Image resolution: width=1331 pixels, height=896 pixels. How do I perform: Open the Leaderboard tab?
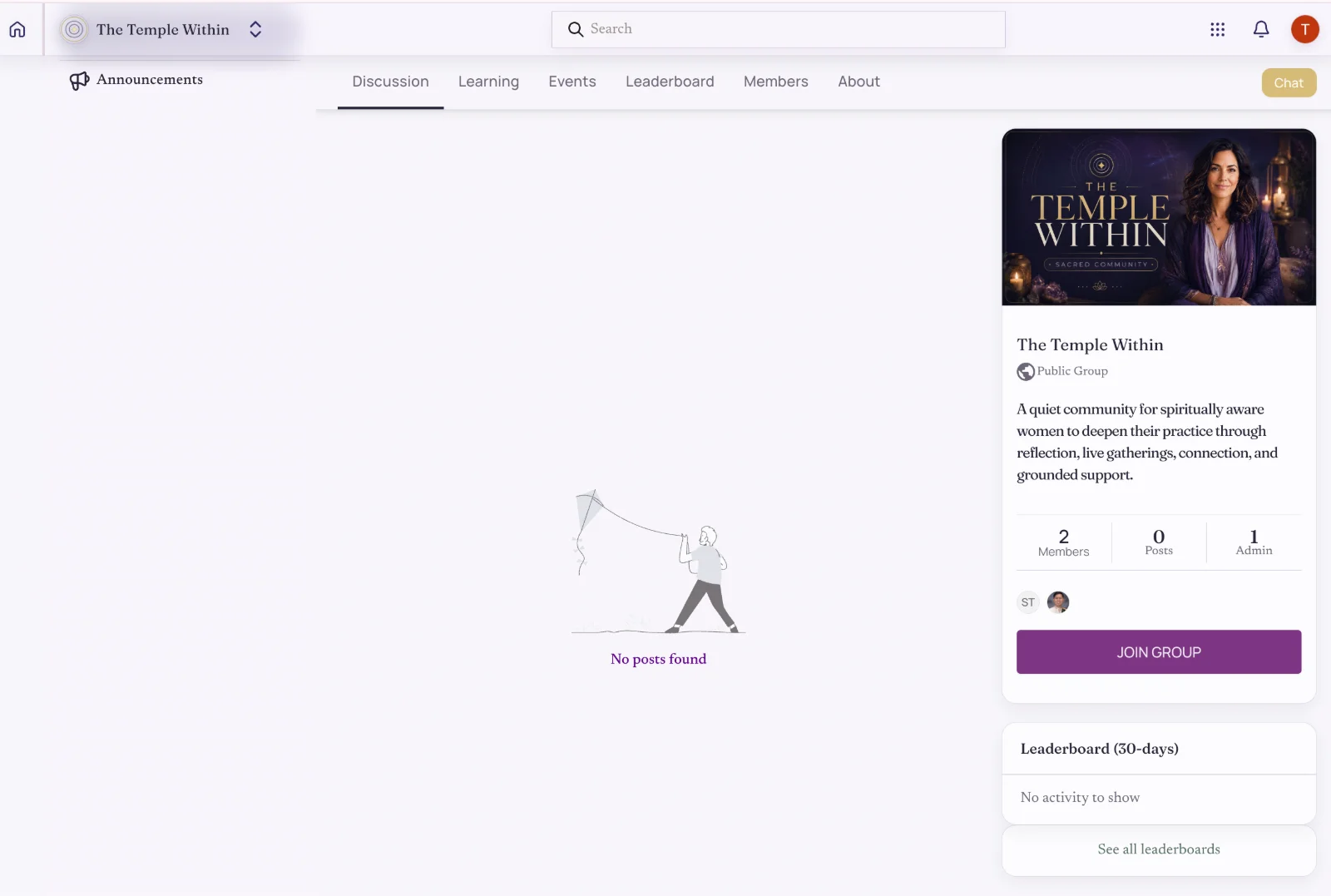coord(670,82)
